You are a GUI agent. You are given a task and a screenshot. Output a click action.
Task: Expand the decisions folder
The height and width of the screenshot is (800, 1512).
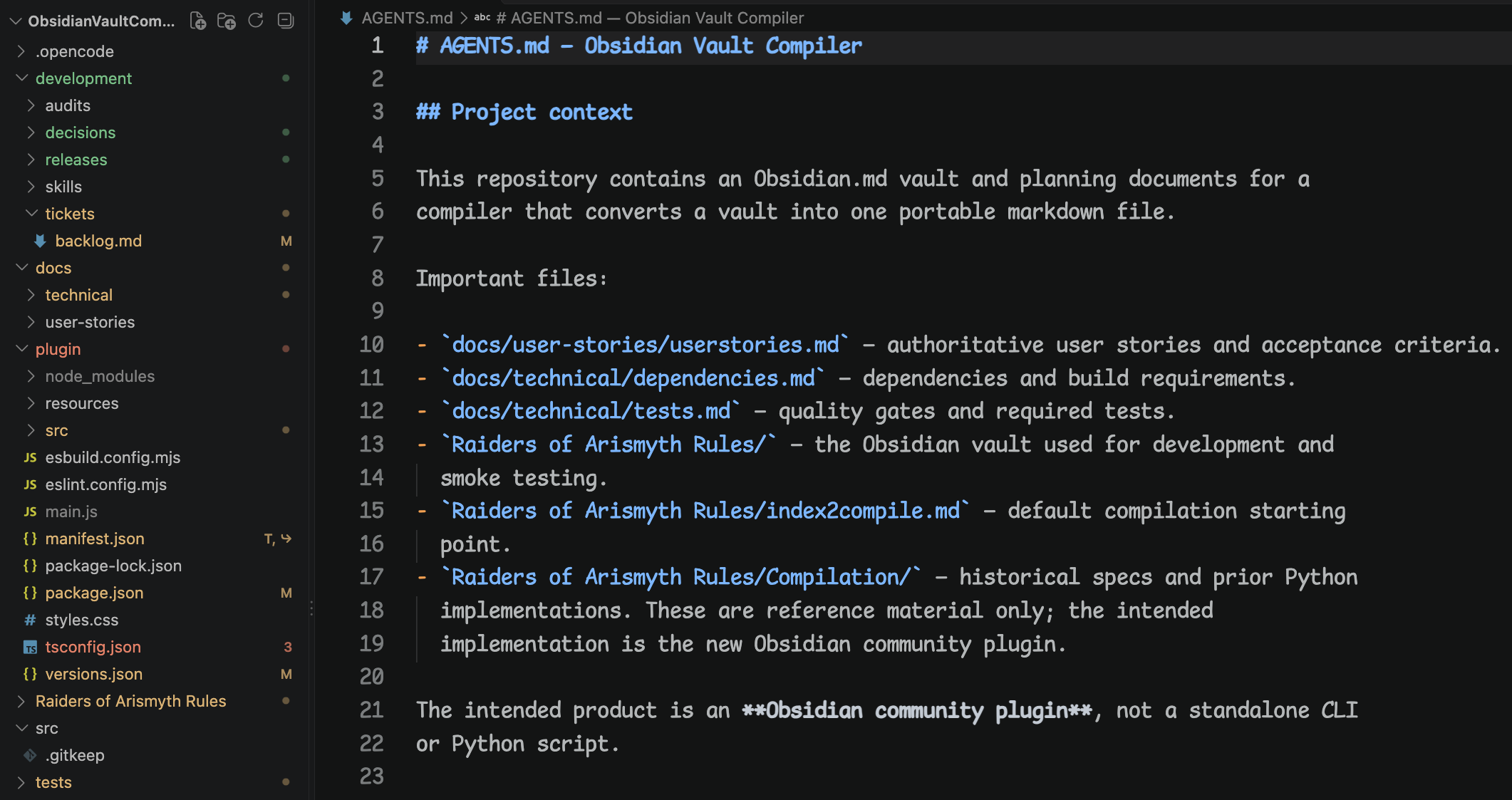(31, 133)
